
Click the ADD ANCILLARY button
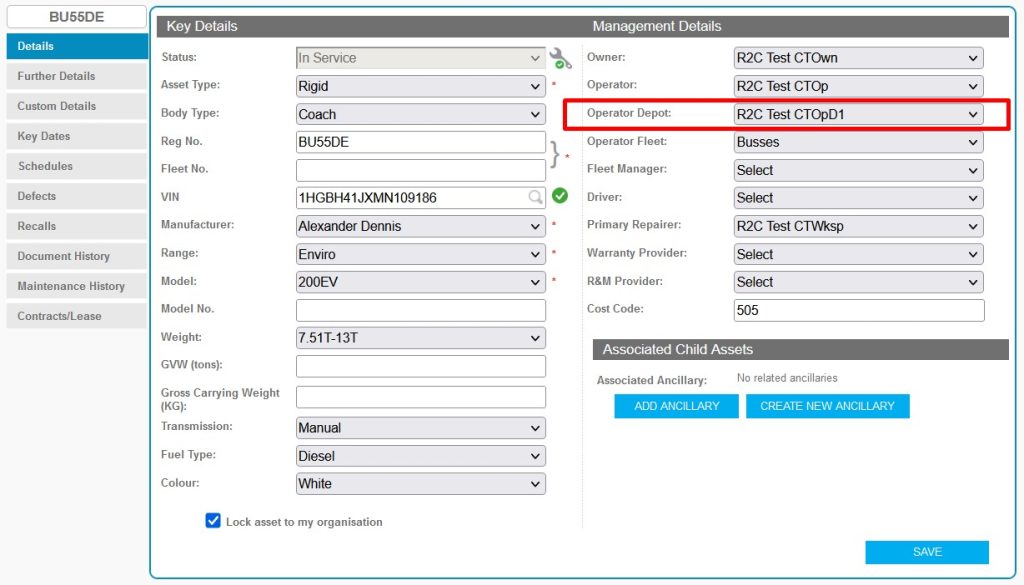point(677,406)
